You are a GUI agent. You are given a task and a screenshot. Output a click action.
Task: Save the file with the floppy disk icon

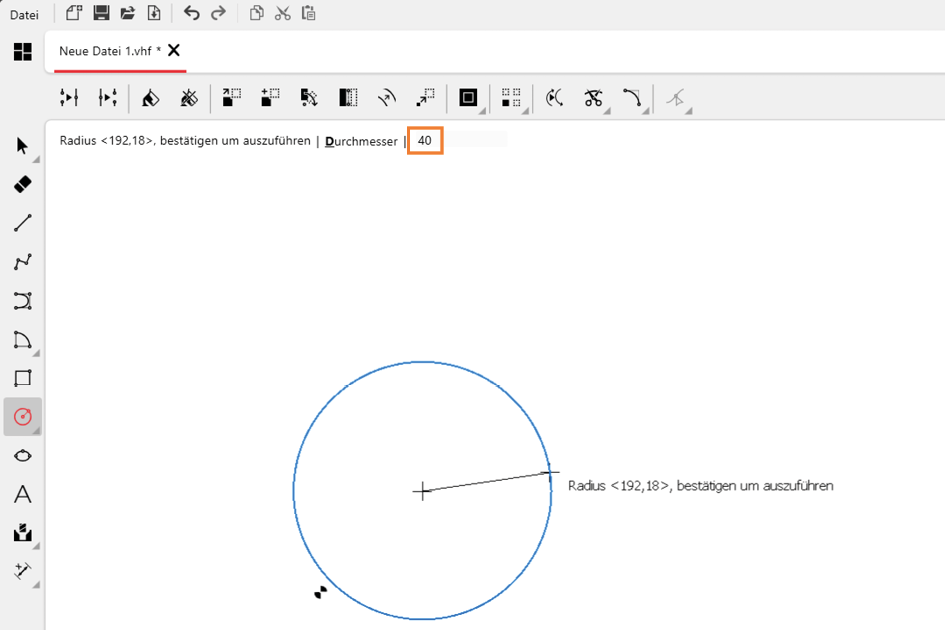(x=101, y=13)
